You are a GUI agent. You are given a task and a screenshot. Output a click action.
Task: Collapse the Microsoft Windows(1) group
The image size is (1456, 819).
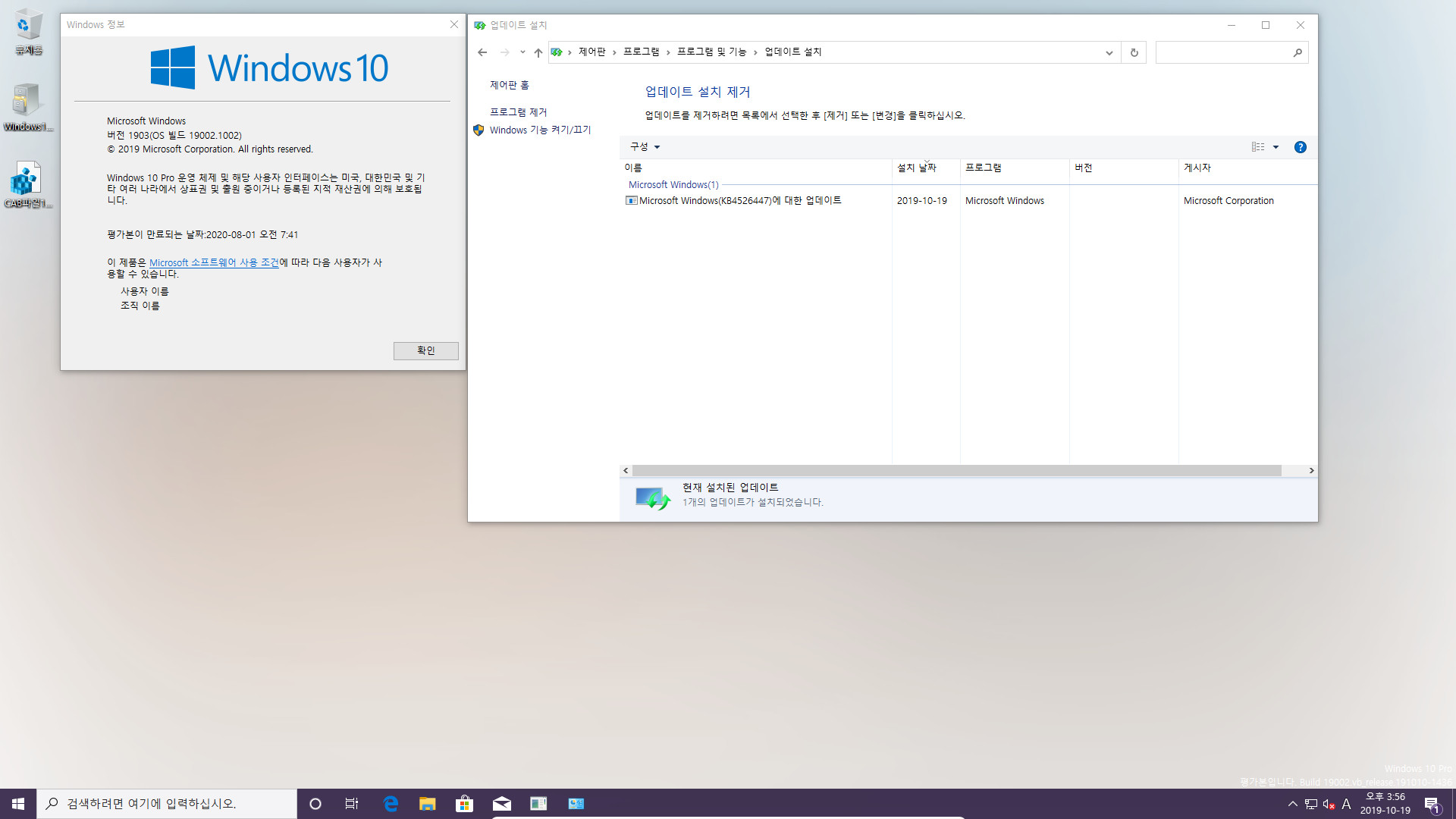pyautogui.click(x=673, y=185)
